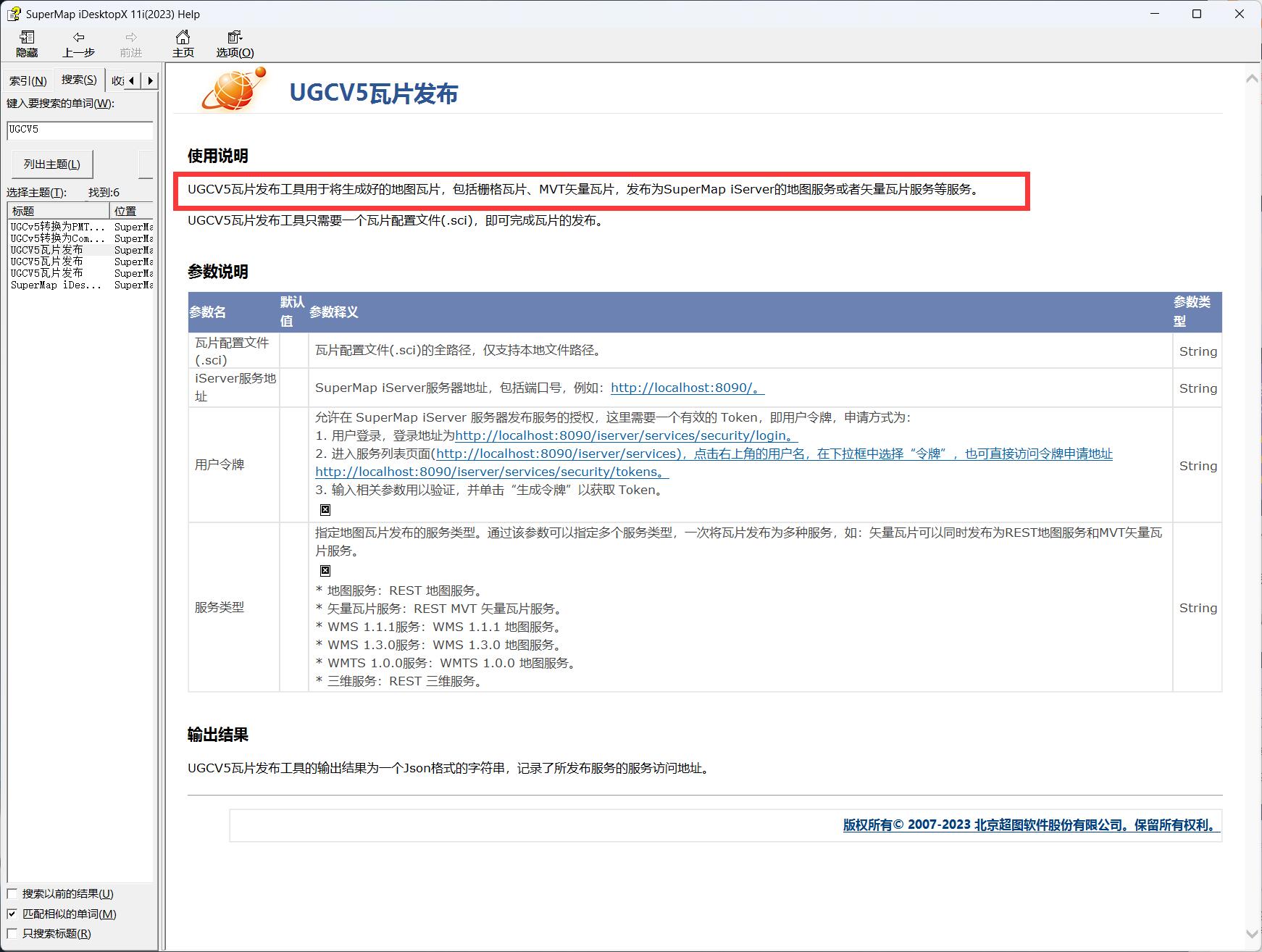Select the UGCv5转换为PMT... result

pyautogui.click(x=57, y=227)
